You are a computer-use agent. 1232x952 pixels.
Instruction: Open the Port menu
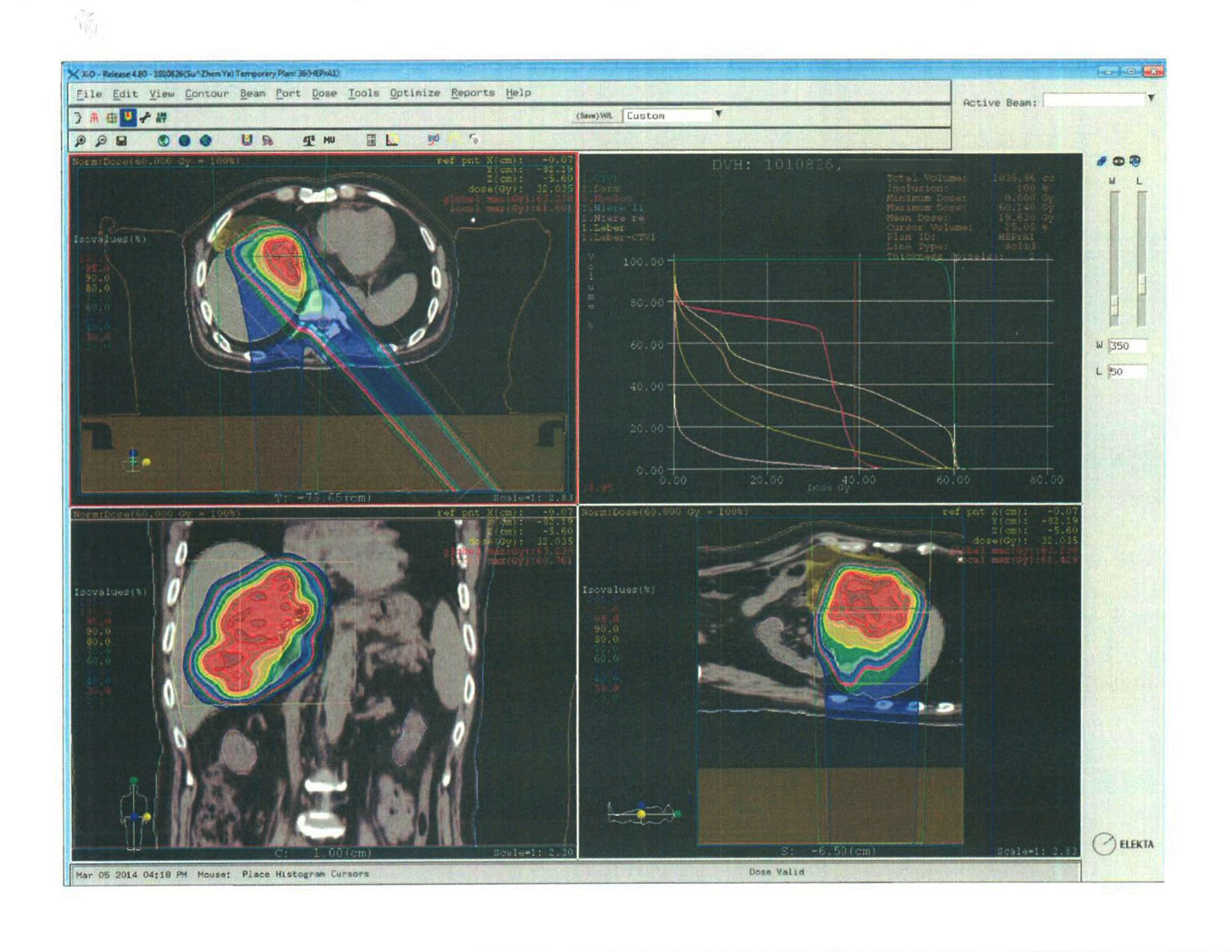pos(287,94)
